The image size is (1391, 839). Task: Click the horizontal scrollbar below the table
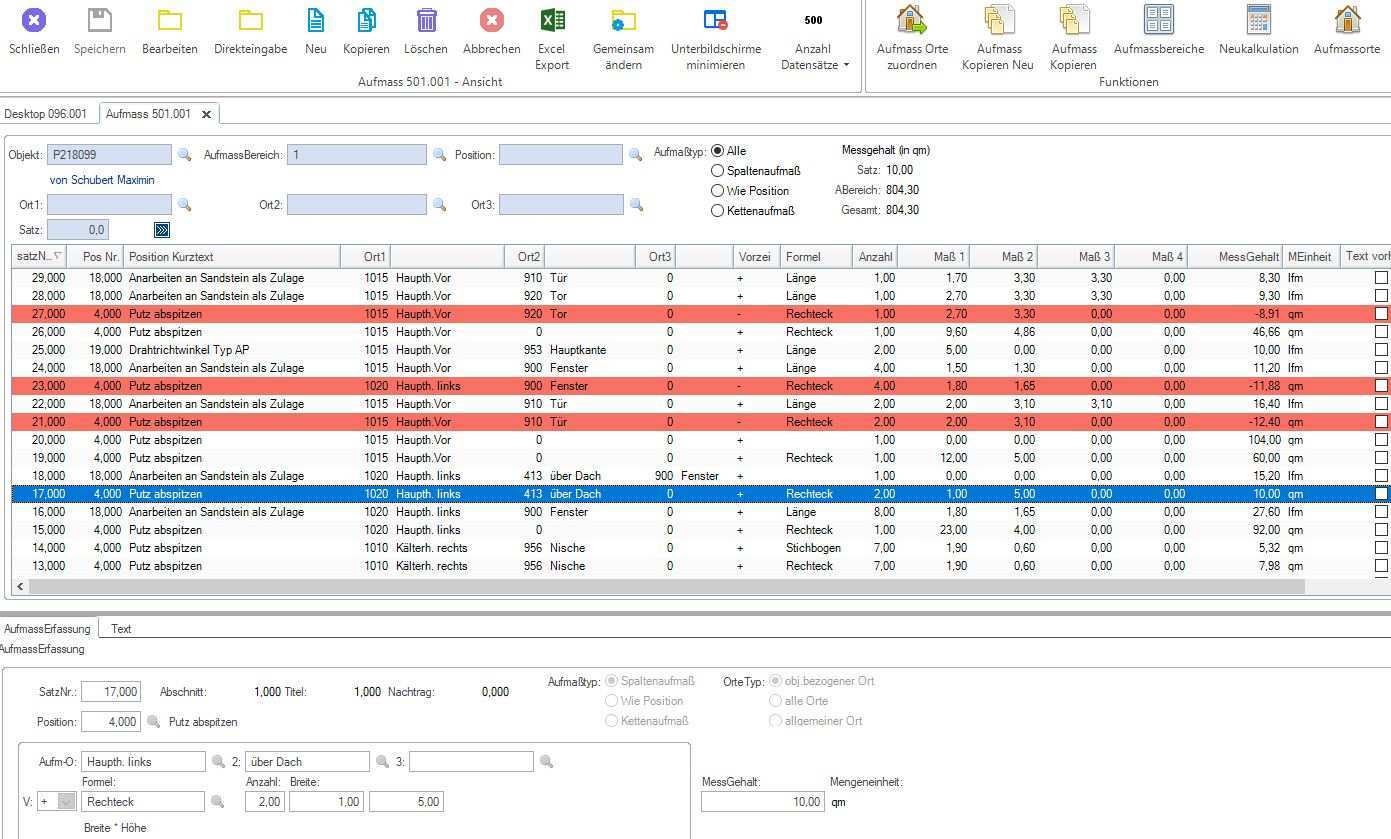click(660, 587)
